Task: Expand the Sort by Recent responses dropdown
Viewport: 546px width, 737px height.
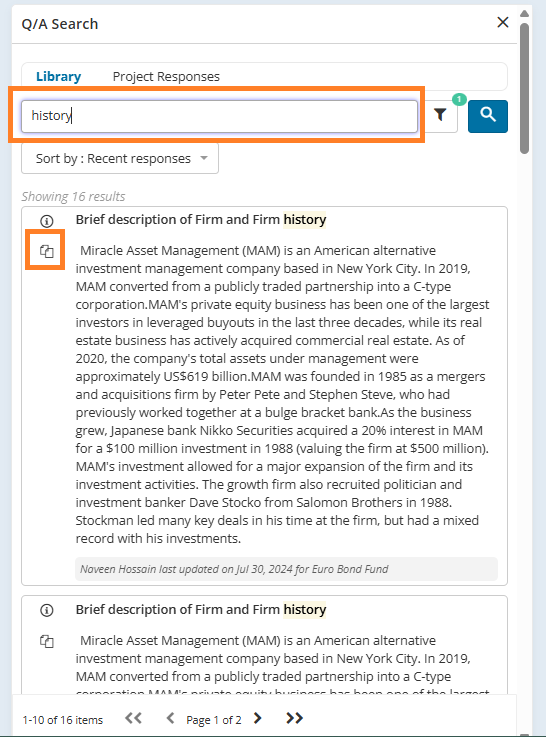Action: 120,158
